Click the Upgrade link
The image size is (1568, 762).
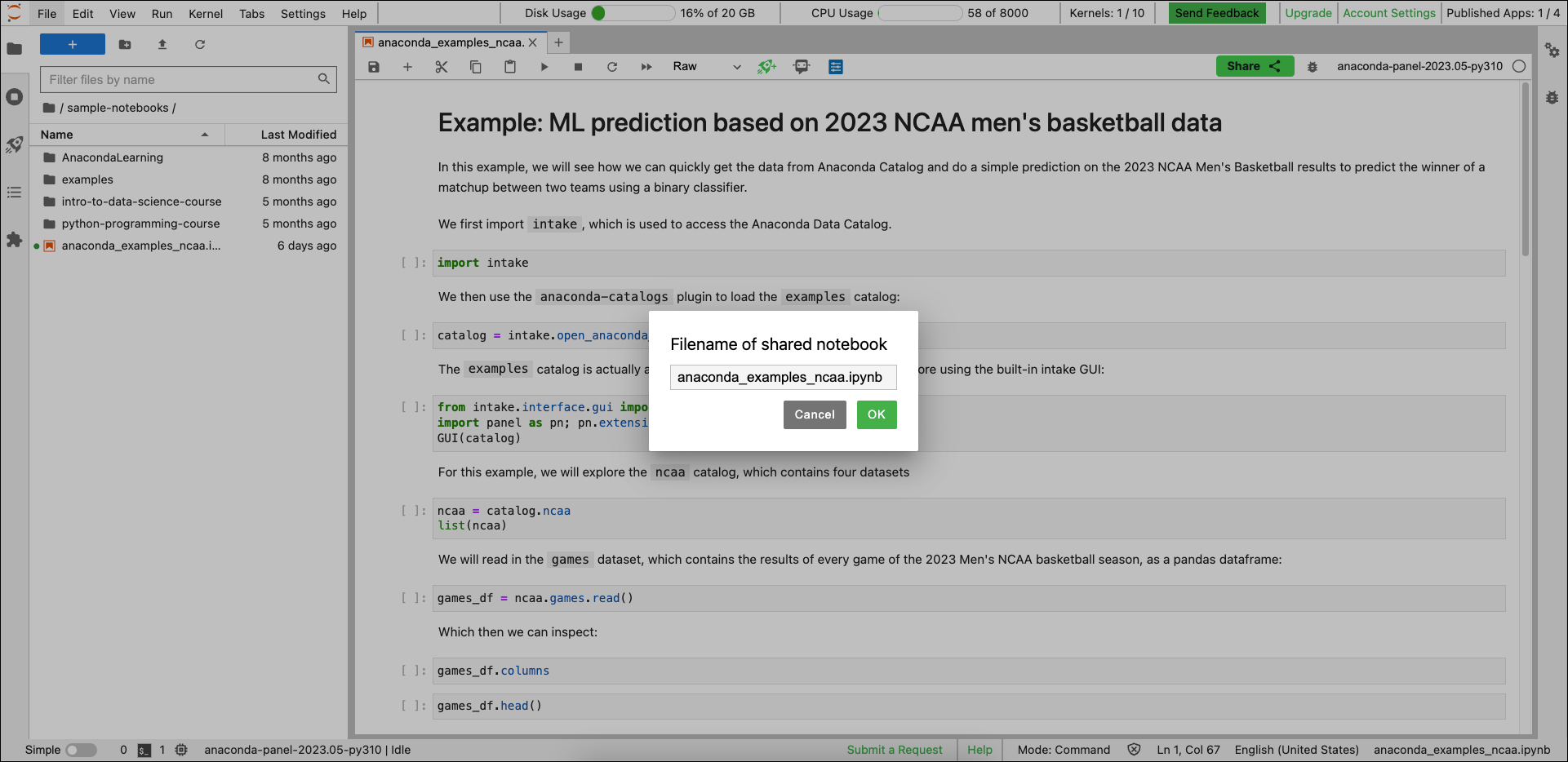pyautogui.click(x=1308, y=13)
